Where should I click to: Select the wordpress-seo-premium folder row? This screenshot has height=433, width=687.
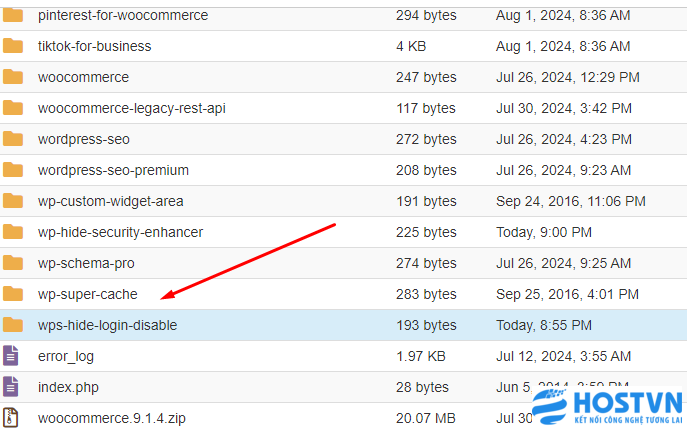click(344, 170)
